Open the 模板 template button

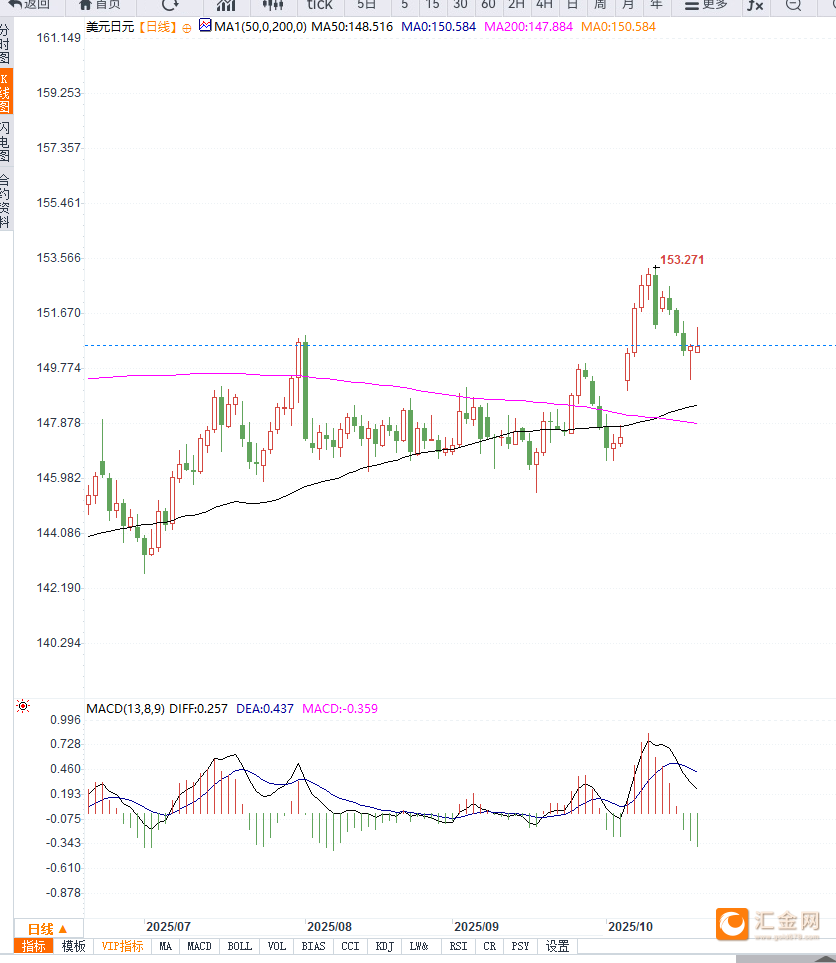[x=74, y=946]
